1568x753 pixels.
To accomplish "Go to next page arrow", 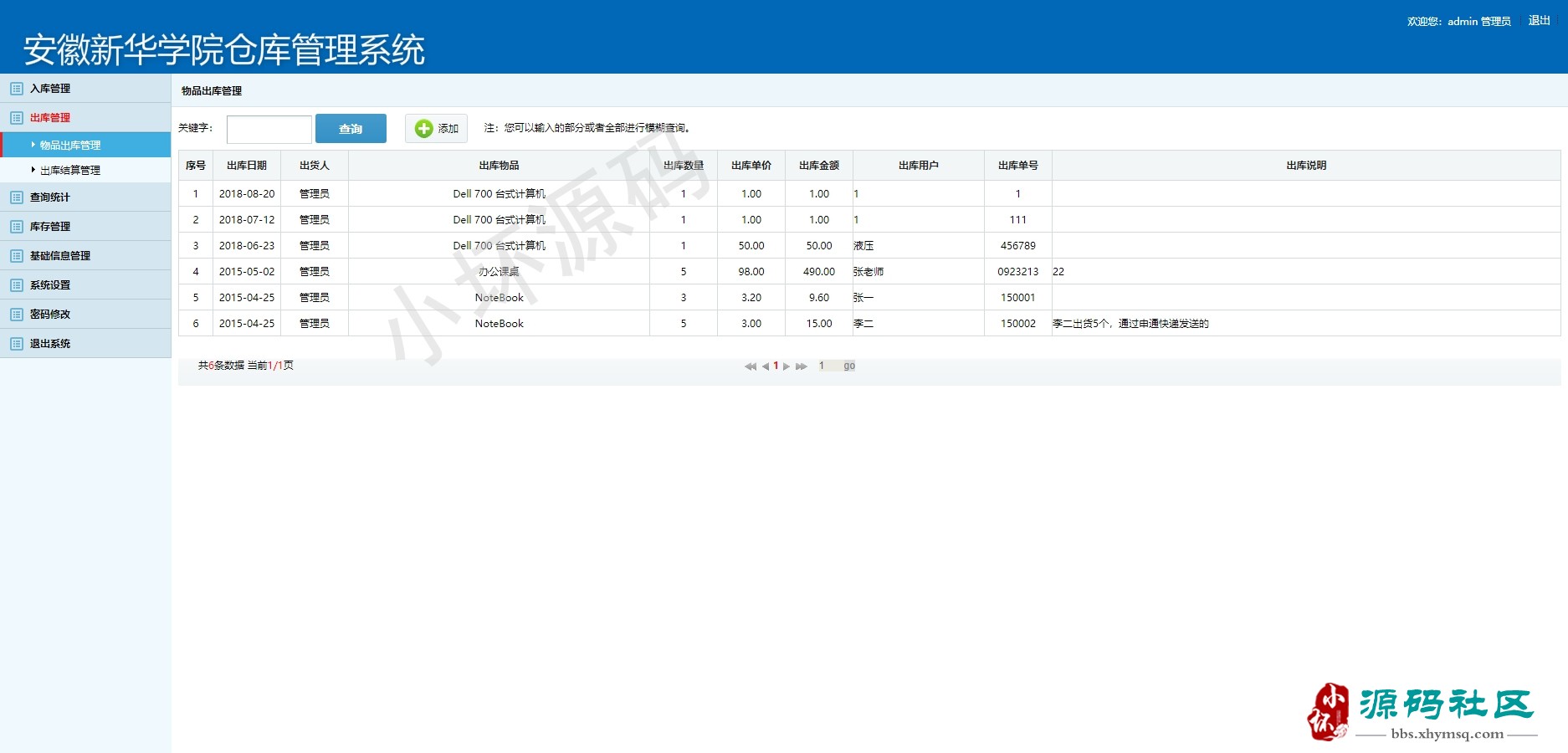I will click(x=787, y=366).
